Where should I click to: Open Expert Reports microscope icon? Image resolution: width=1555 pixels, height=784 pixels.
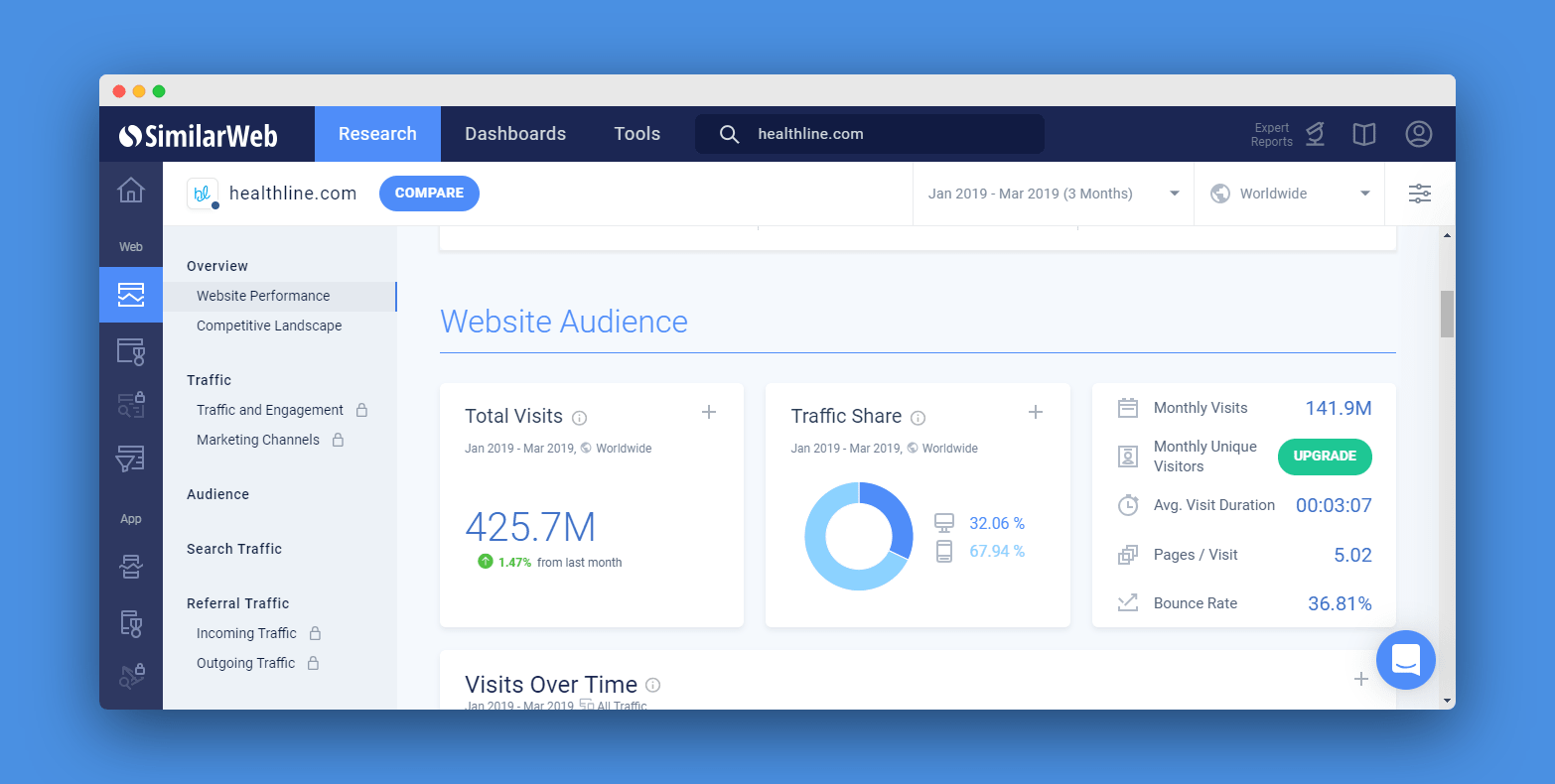tap(1316, 134)
